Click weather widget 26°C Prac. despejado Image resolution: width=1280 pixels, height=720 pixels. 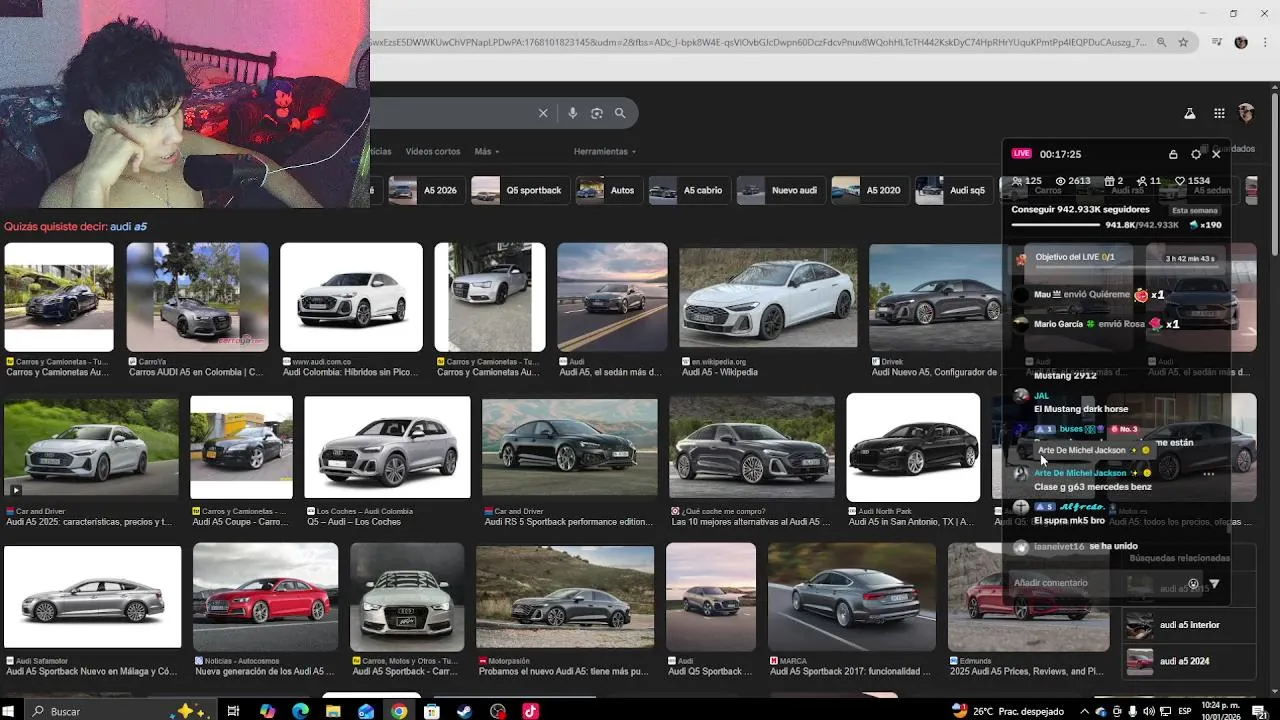pyautogui.click(x=1008, y=711)
